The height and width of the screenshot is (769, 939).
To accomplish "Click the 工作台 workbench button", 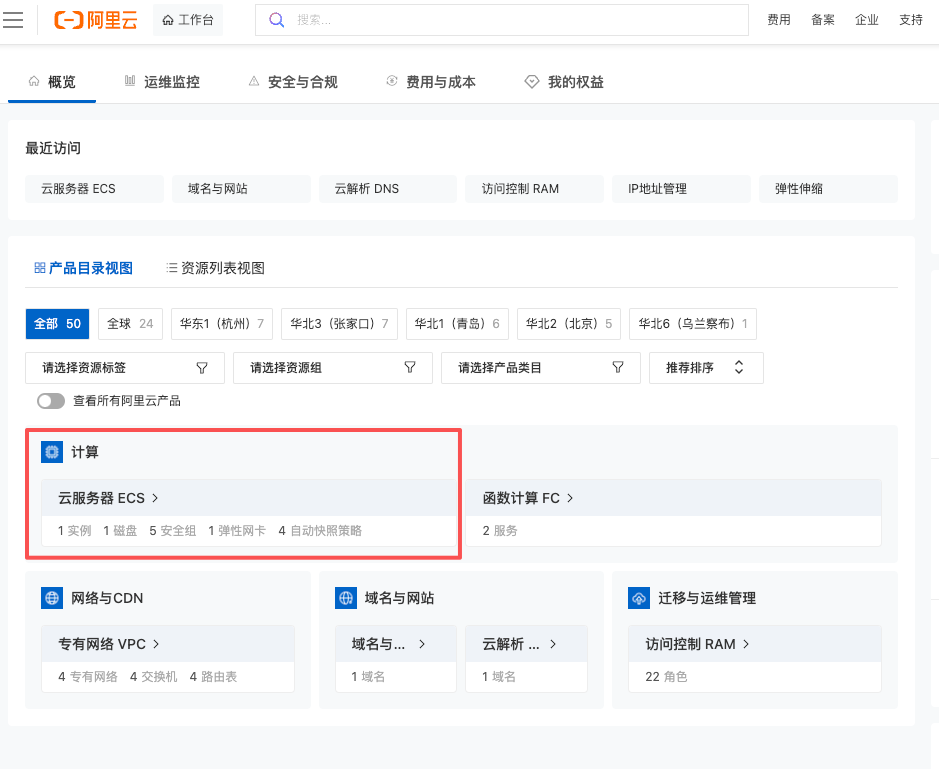I will [188, 20].
